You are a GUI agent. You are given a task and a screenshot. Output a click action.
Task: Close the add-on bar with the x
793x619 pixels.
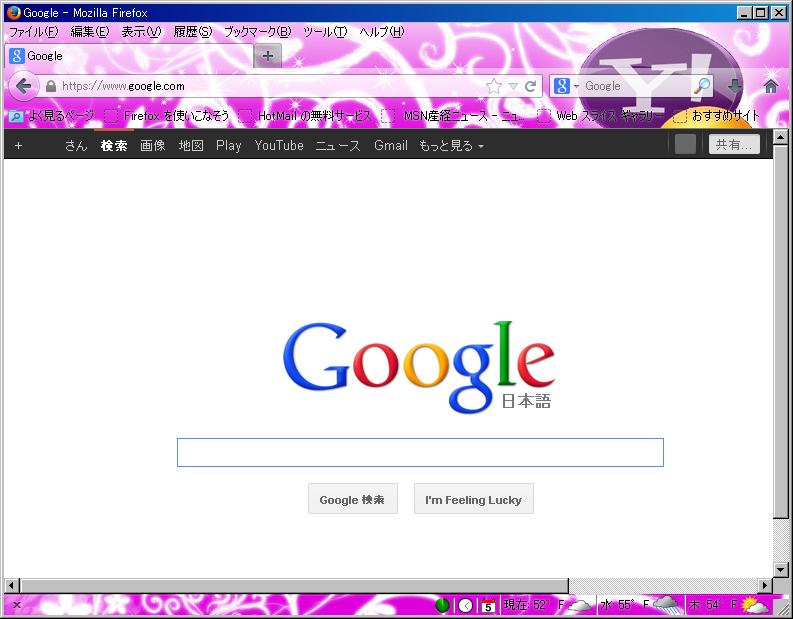(17, 605)
